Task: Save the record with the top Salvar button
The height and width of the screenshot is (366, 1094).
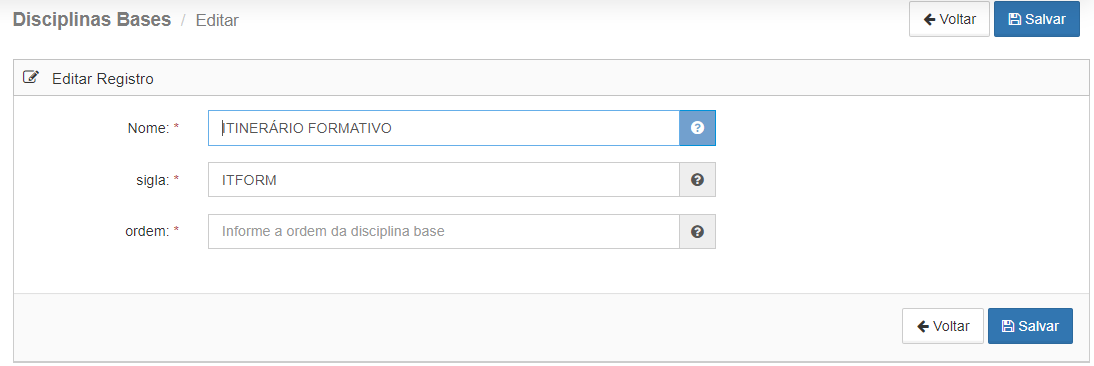Action: tap(1037, 20)
